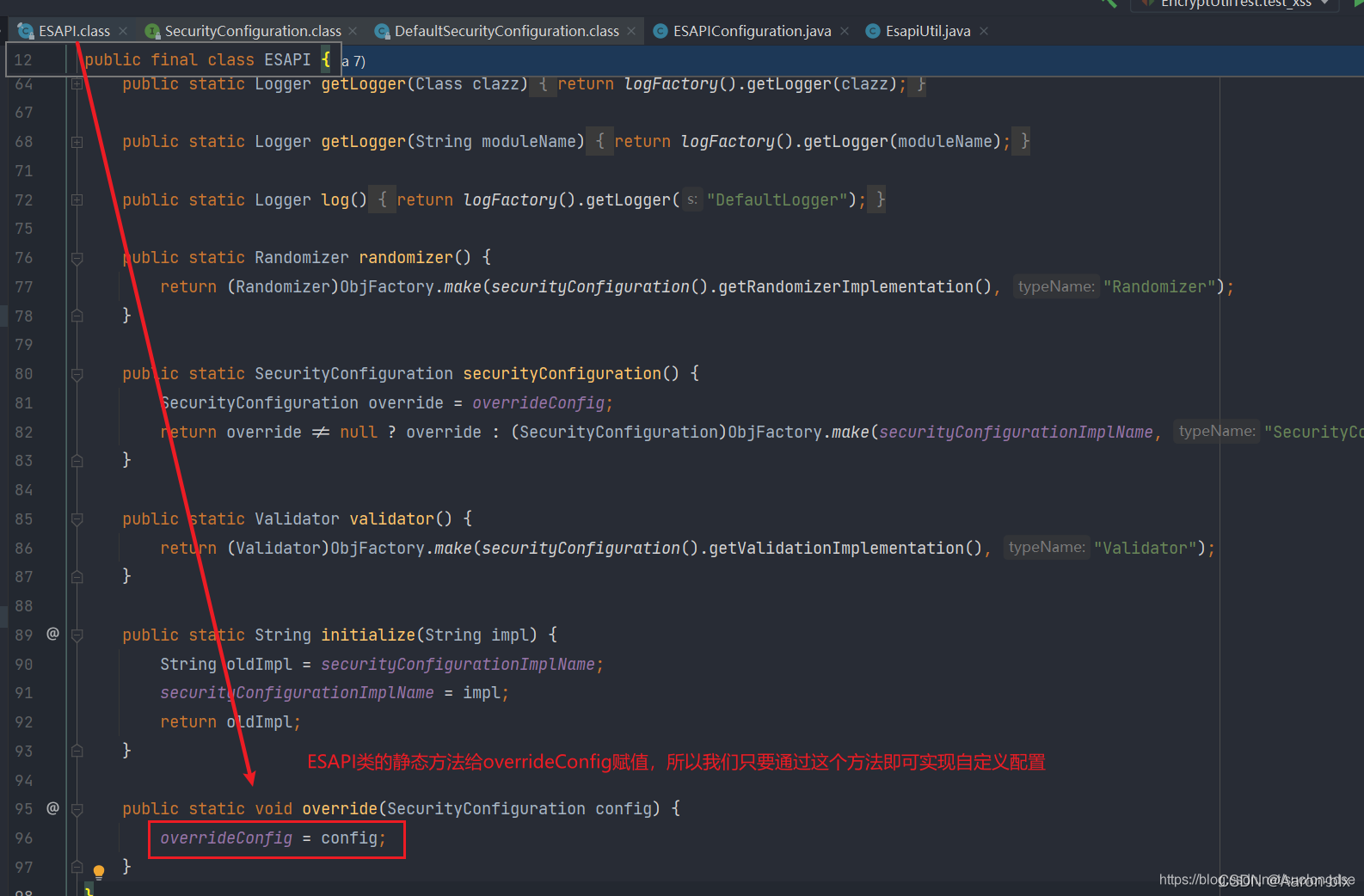Viewport: 1364px width, 896px height.
Task: Open the SecurityConfiguration.class tab
Action: [x=253, y=31]
